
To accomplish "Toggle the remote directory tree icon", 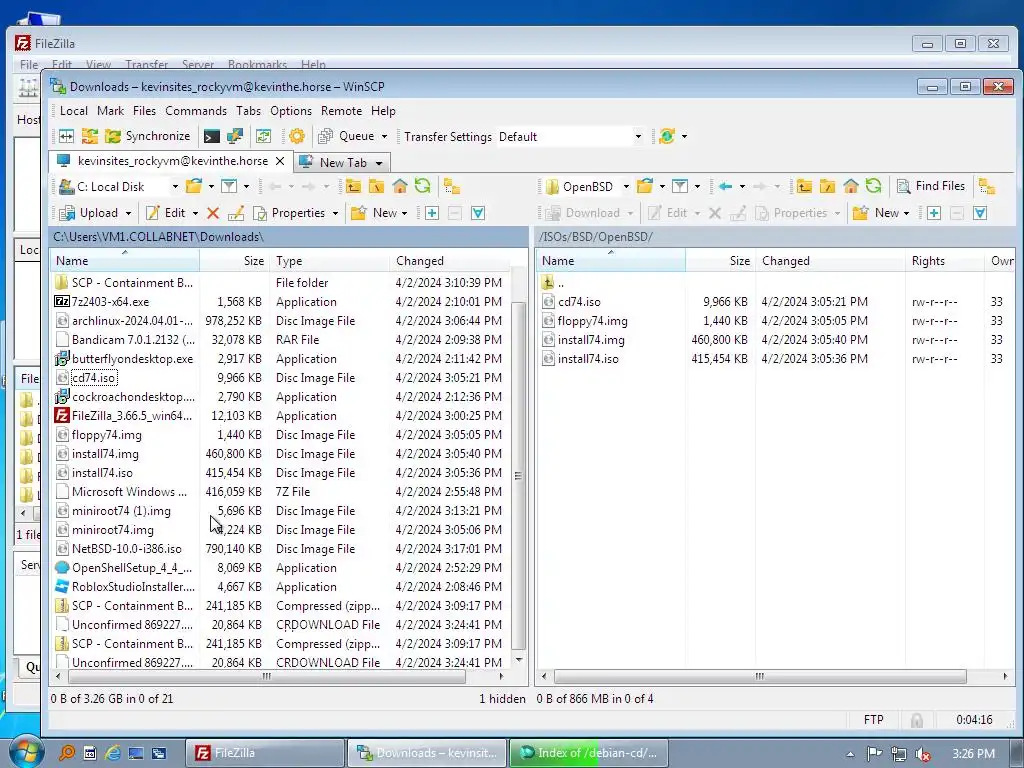I will [987, 186].
